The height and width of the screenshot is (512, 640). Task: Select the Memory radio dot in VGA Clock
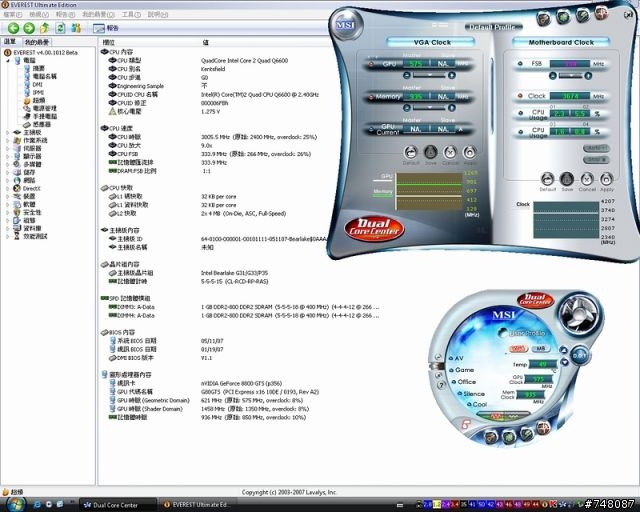click(371, 97)
